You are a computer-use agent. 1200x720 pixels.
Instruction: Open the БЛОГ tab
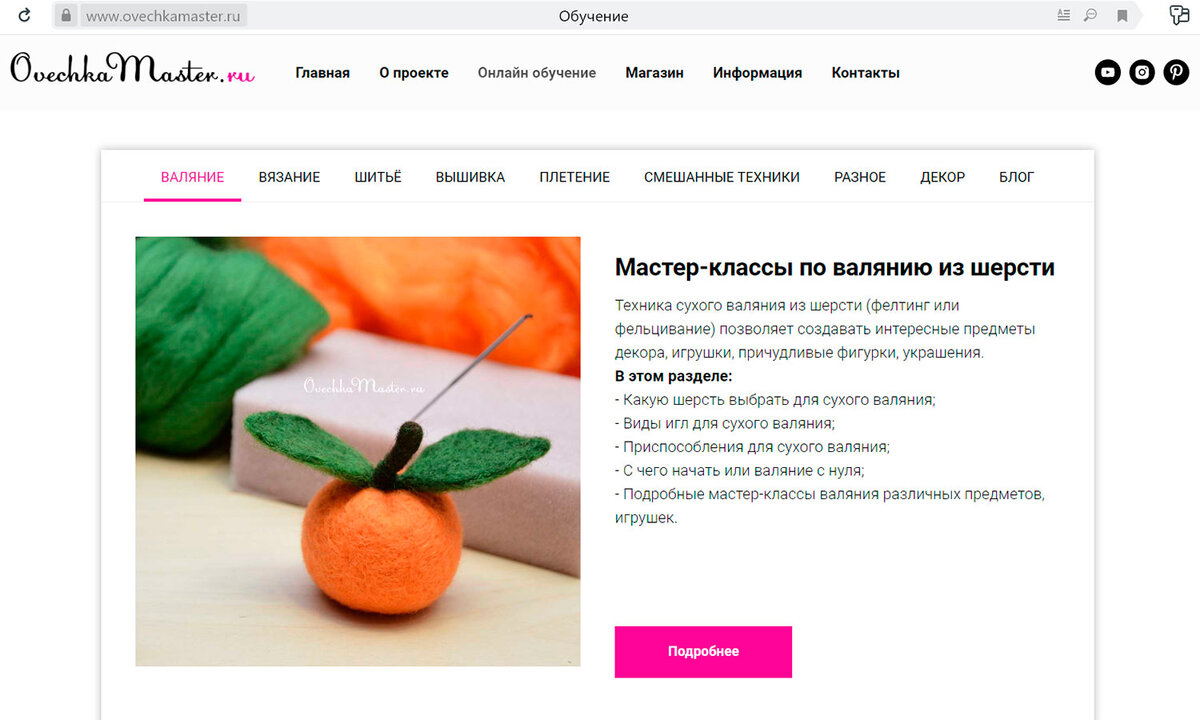[1016, 177]
